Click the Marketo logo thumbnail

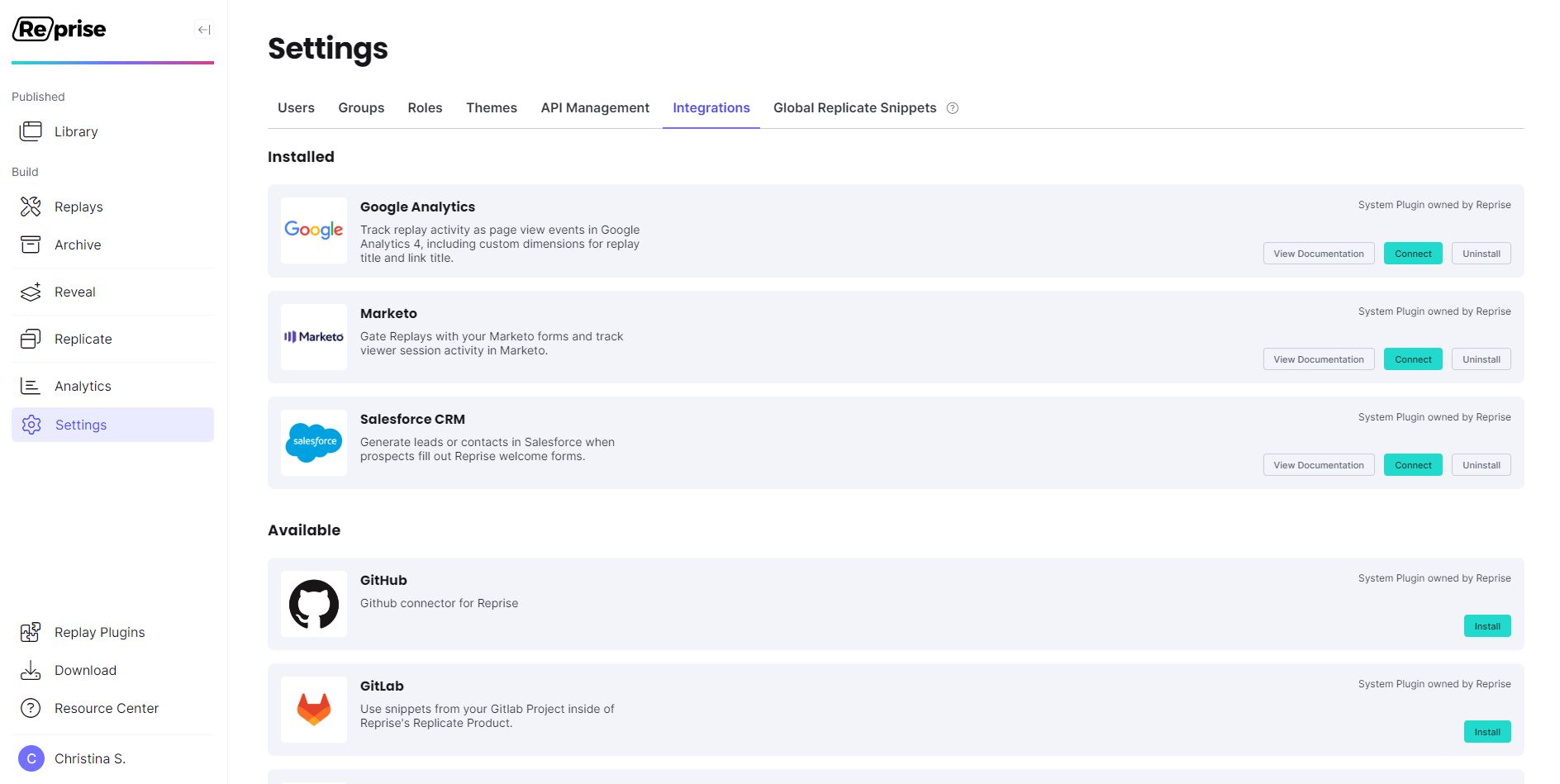(314, 337)
